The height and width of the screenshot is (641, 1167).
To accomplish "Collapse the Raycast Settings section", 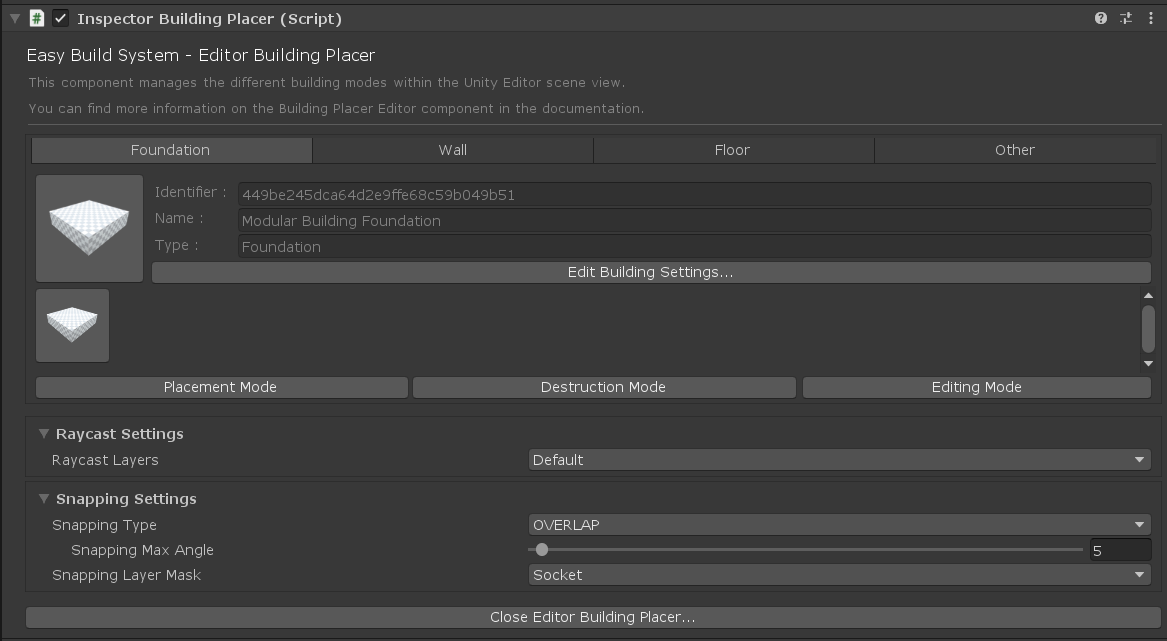I will coord(43,434).
